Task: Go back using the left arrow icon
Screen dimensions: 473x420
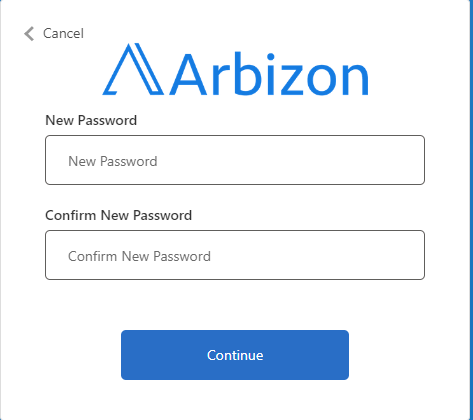Action: pyautogui.click(x=29, y=34)
